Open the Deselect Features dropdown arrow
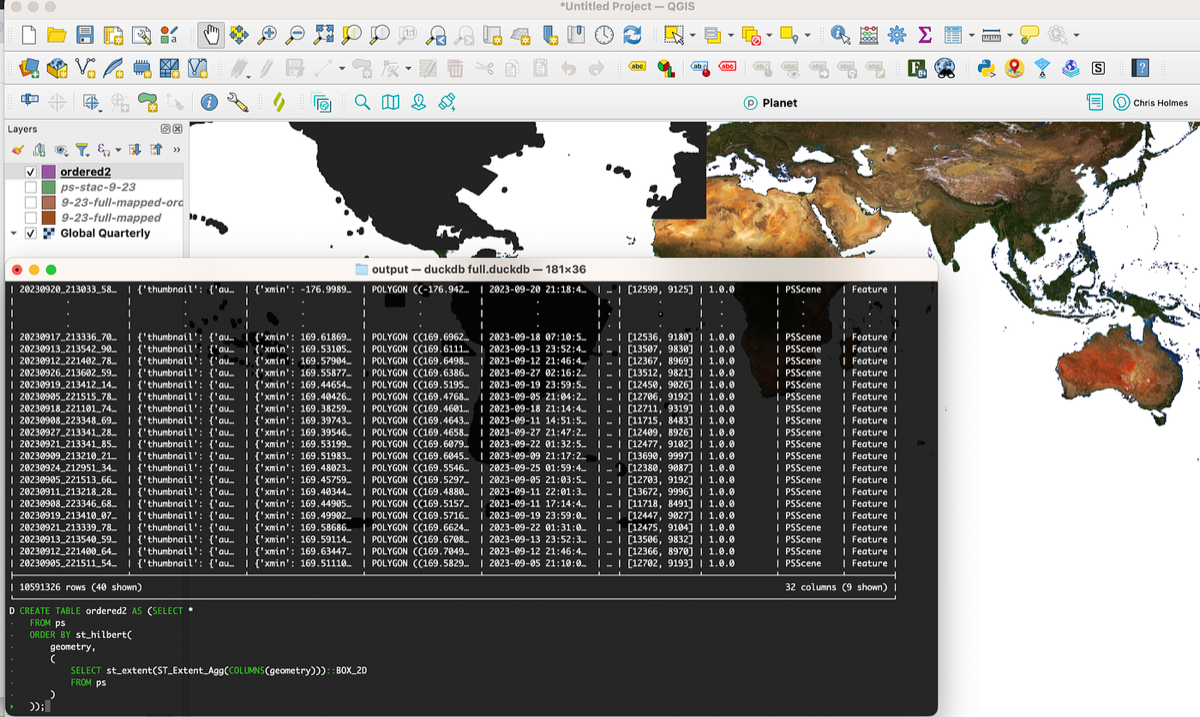The height and width of the screenshot is (717, 1200). (769, 36)
